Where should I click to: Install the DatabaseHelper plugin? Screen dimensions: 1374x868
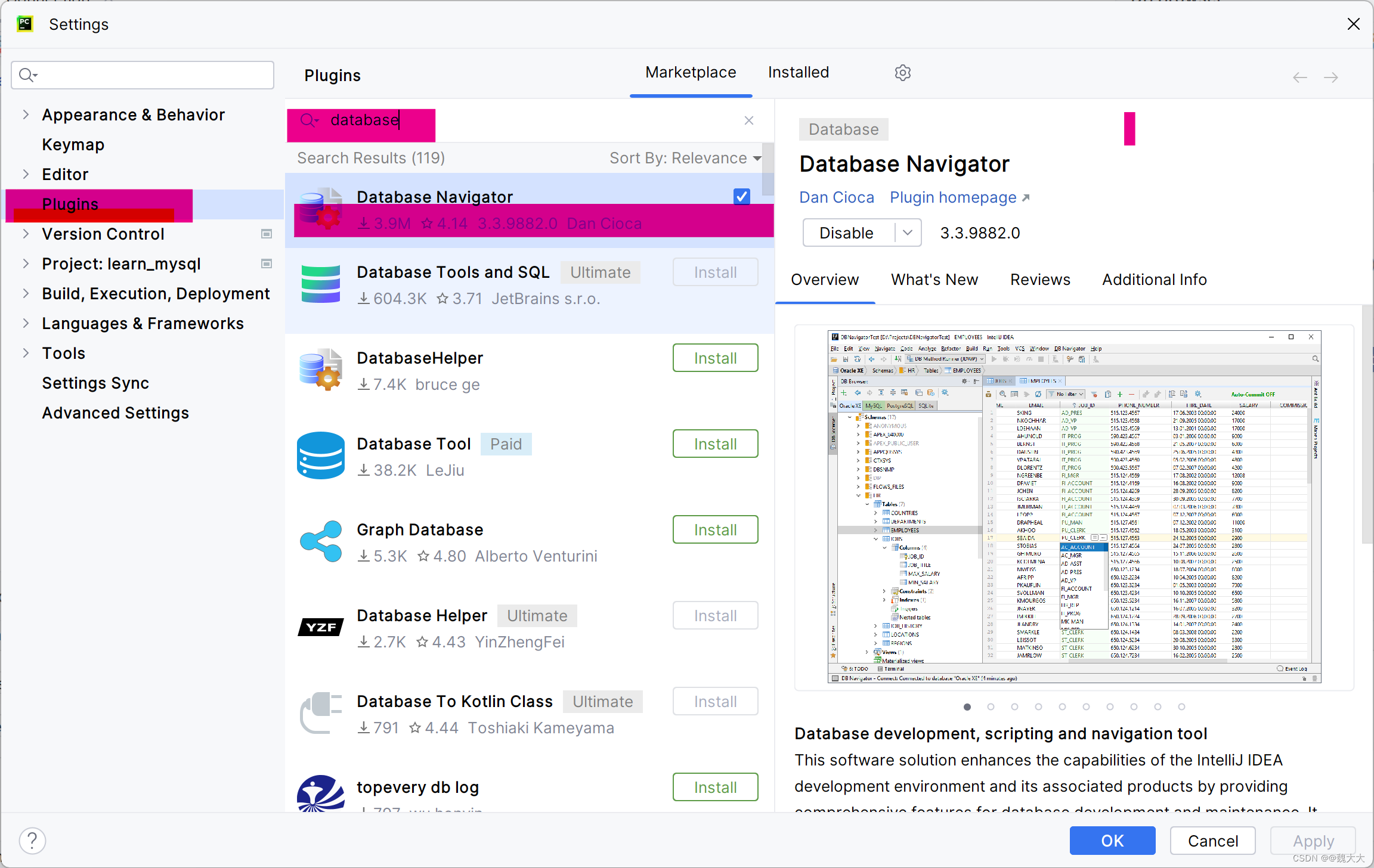(x=715, y=358)
